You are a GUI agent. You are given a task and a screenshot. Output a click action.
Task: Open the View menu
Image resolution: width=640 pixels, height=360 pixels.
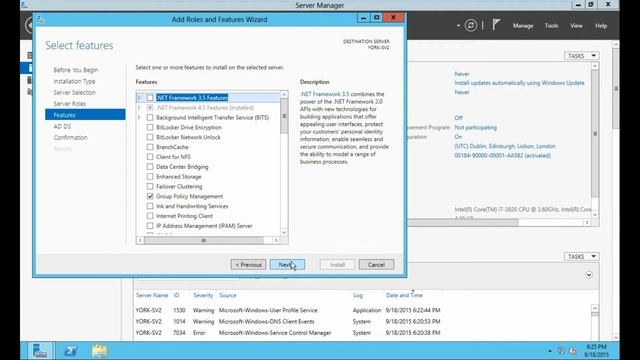[x=576, y=26]
